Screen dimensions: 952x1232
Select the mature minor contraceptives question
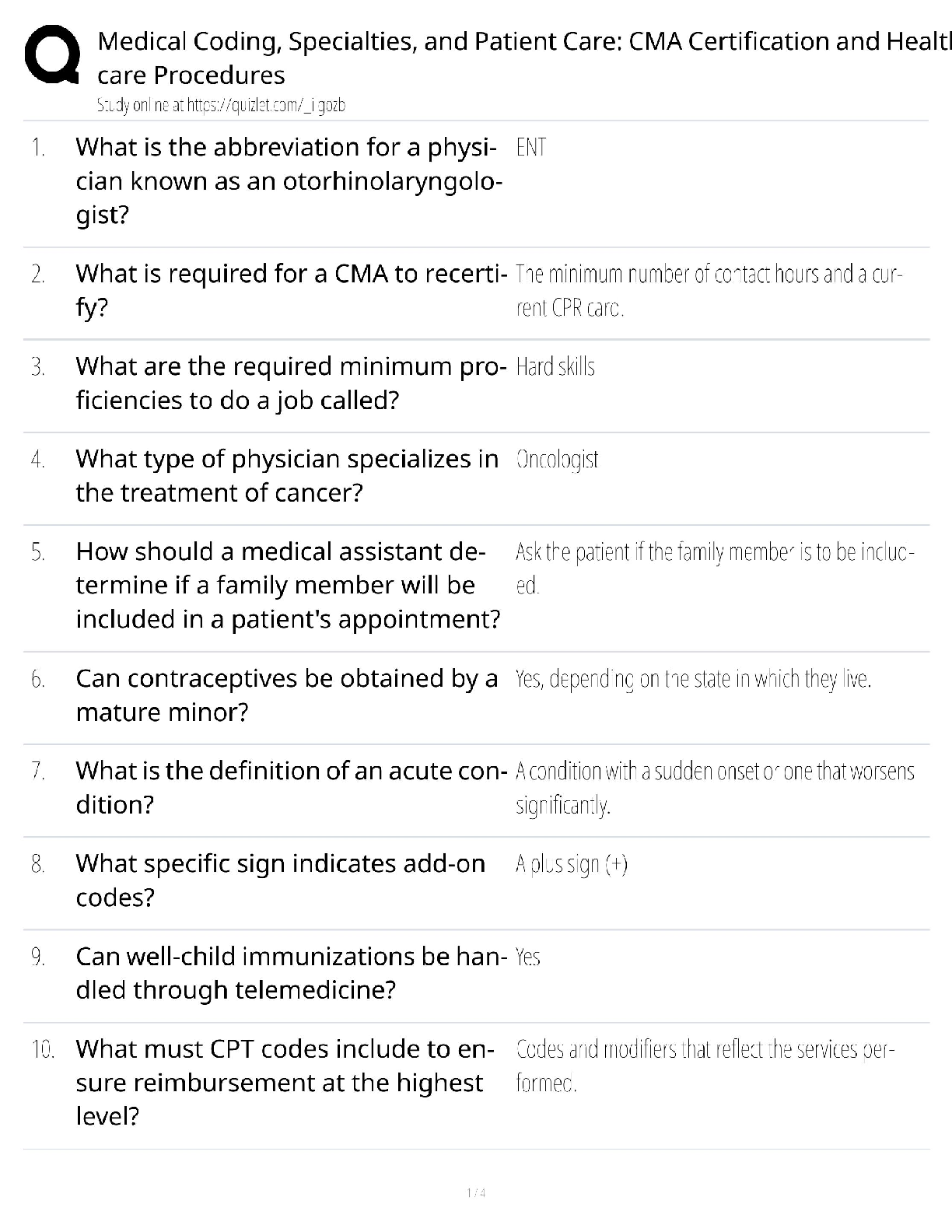click(x=286, y=695)
